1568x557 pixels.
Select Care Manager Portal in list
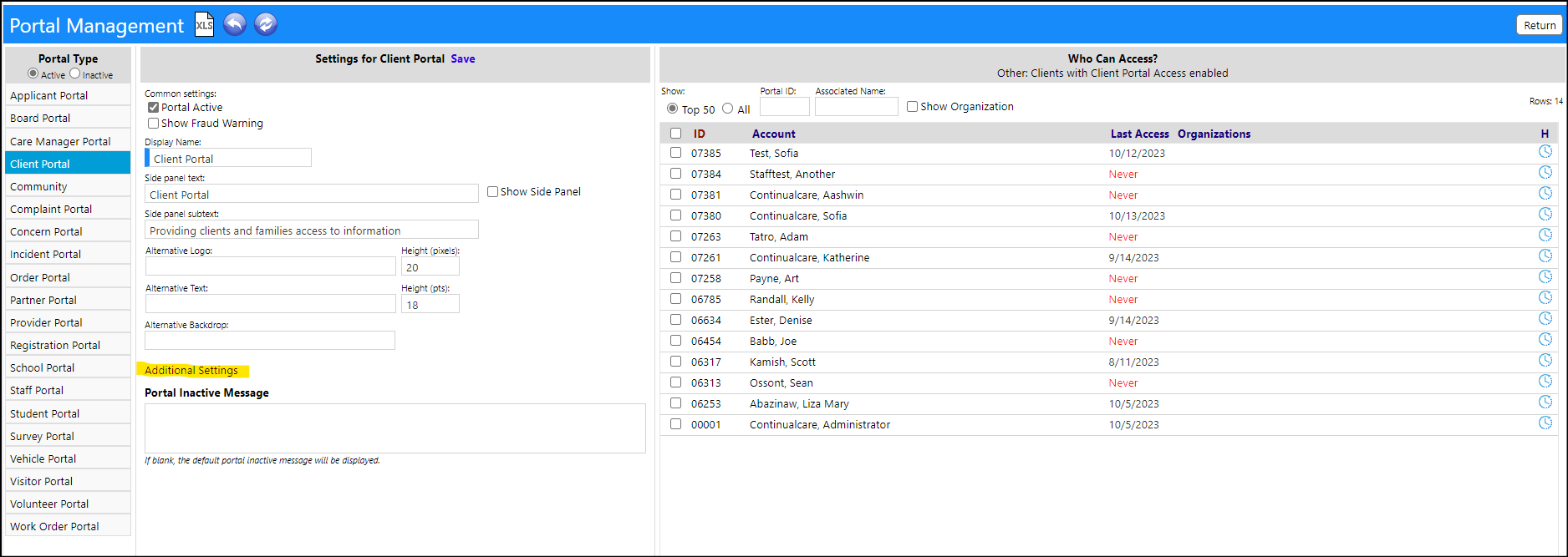coord(68,141)
